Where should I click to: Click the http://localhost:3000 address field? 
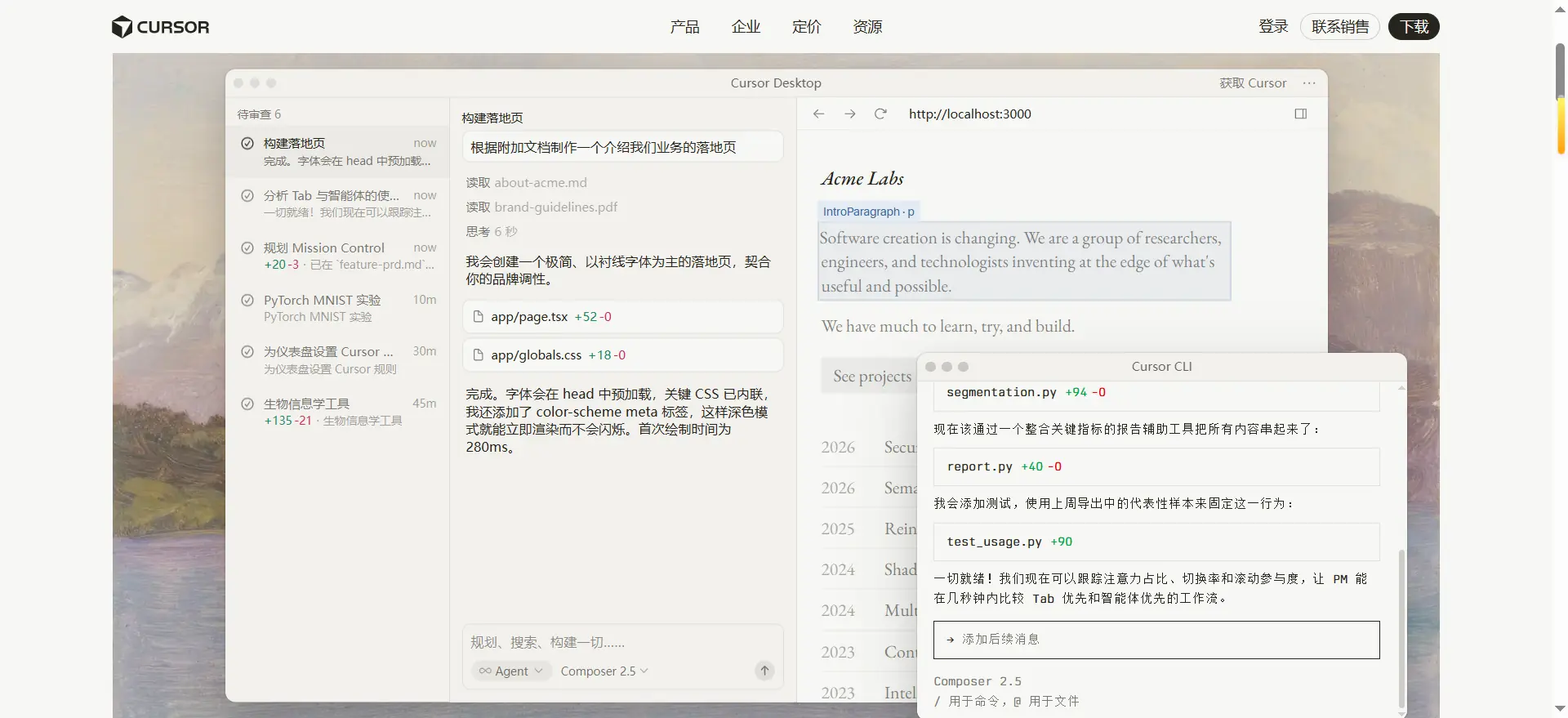click(970, 114)
